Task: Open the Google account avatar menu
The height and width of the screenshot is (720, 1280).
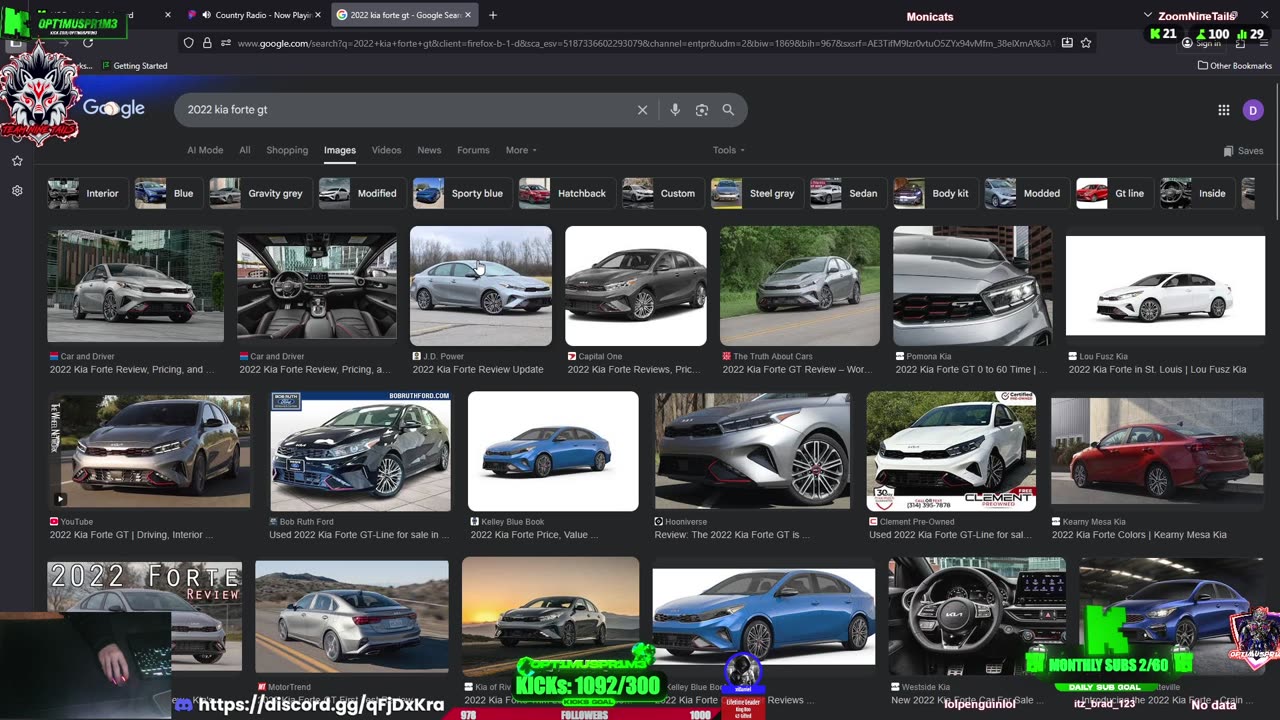Action: click(1253, 110)
